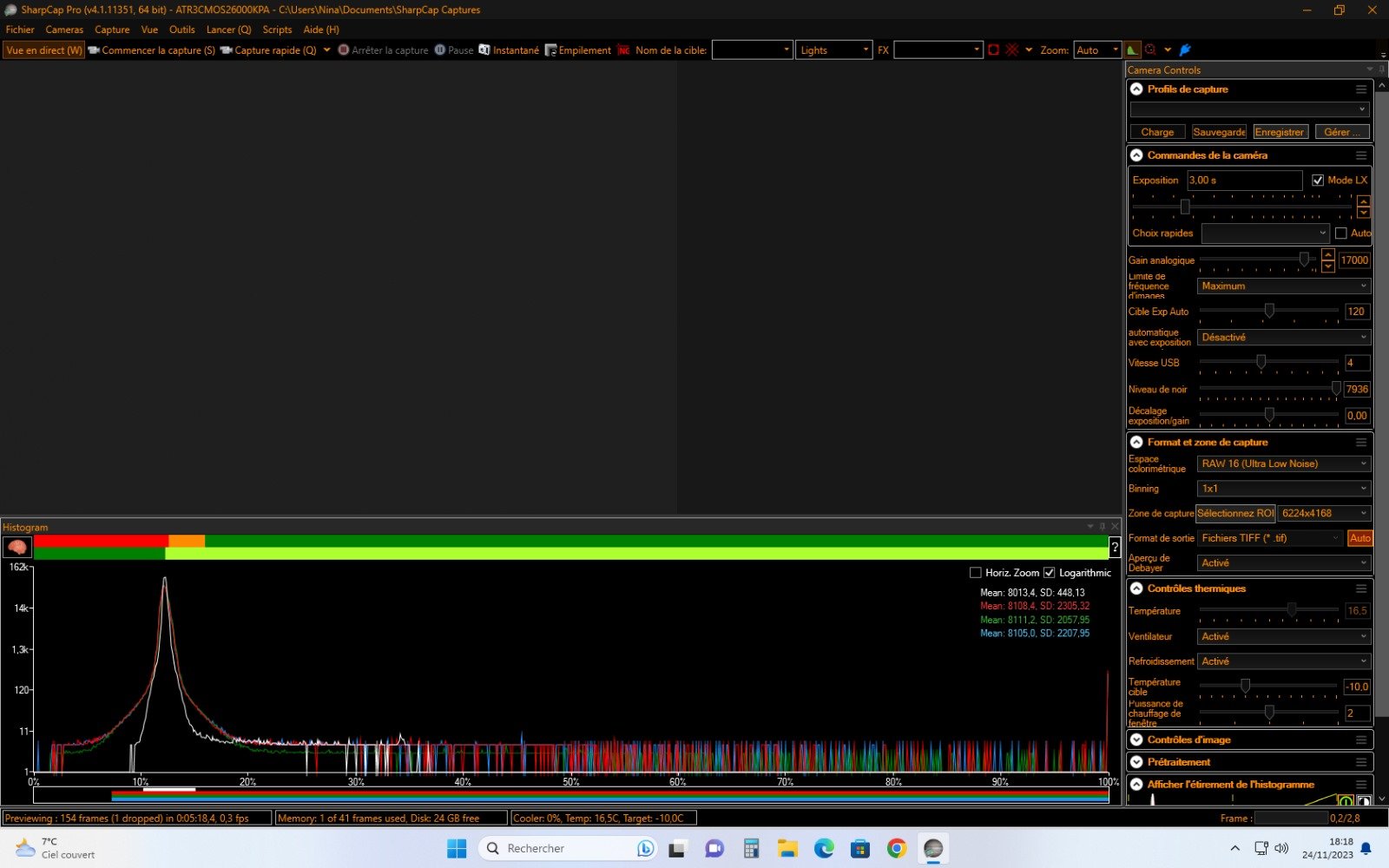Image resolution: width=1389 pixels, height=868 pixels.
Task: Open the RAW 16 color space dropdown
Action: [1283, 464]
